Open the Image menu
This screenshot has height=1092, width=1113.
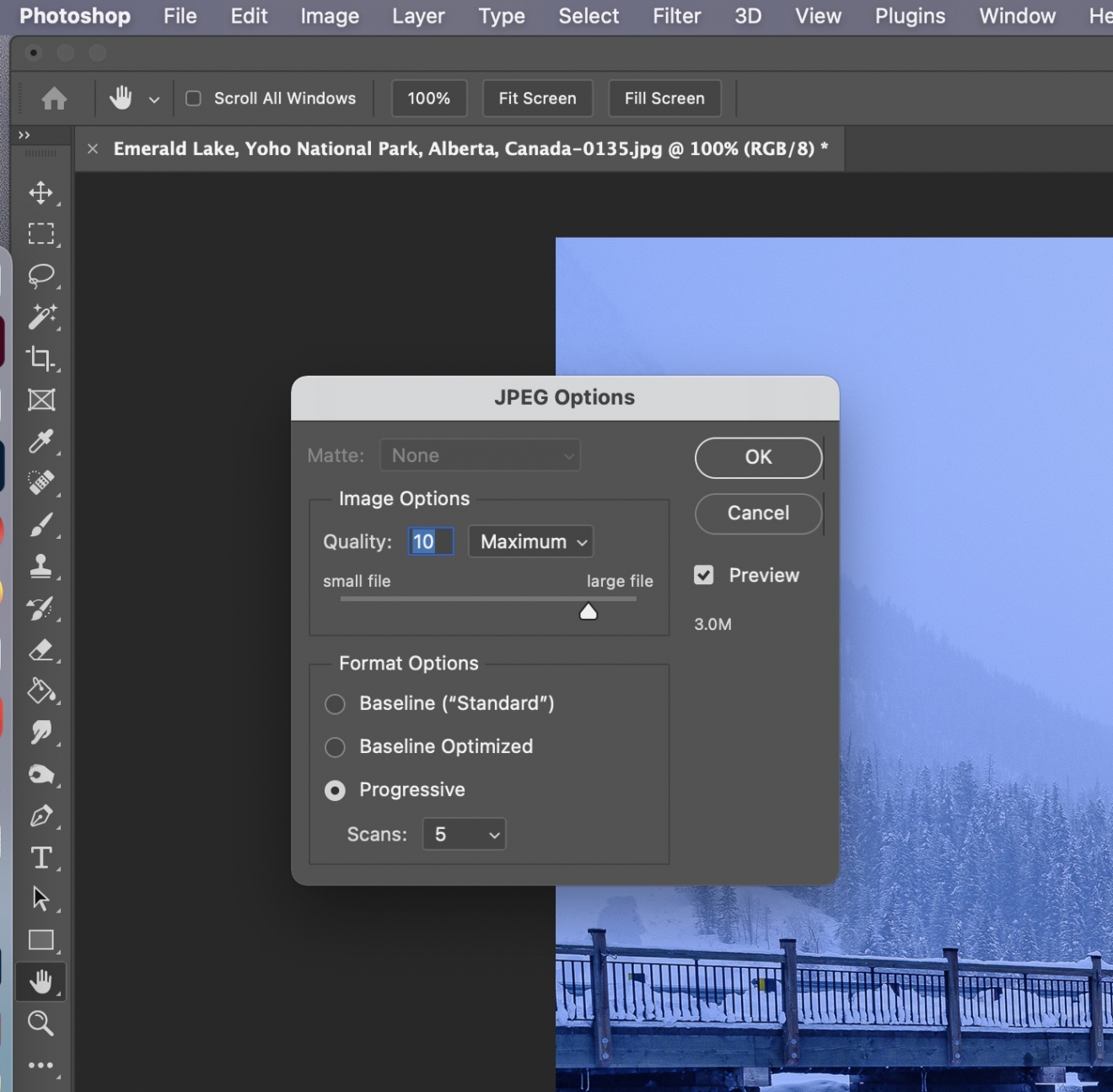coord(330,16)
